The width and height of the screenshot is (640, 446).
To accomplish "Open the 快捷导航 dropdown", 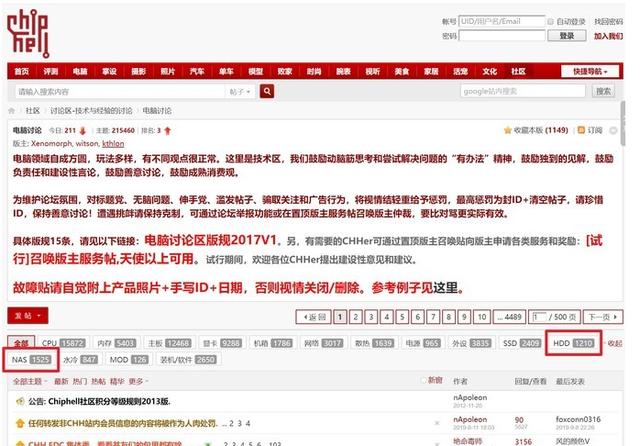I will [590, 71].
